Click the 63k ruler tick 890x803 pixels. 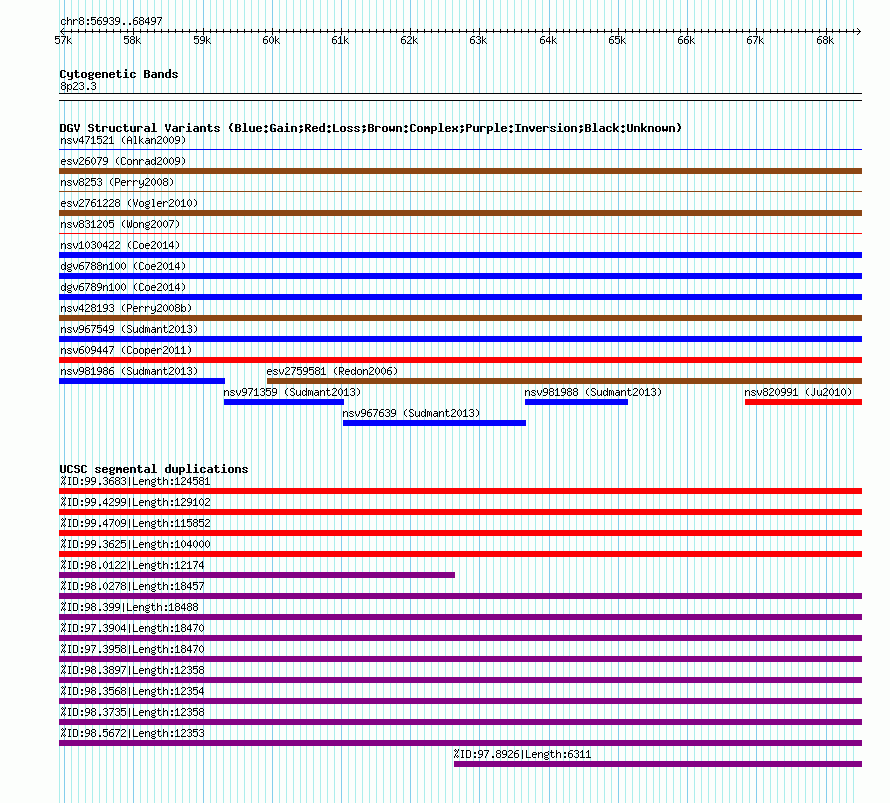coord(478,40)
